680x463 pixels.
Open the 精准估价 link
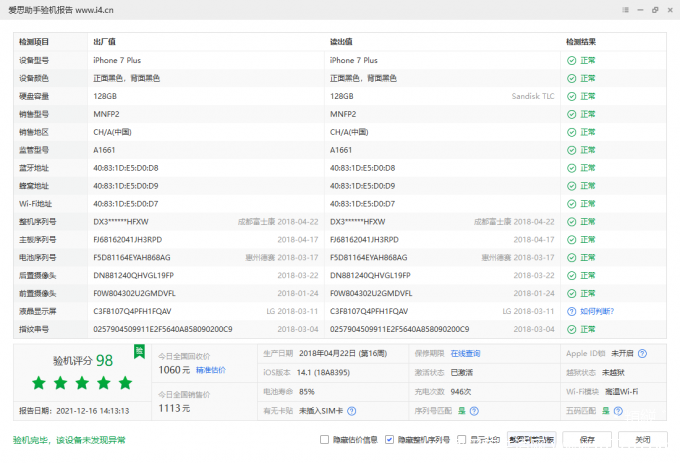click(211, 370)
